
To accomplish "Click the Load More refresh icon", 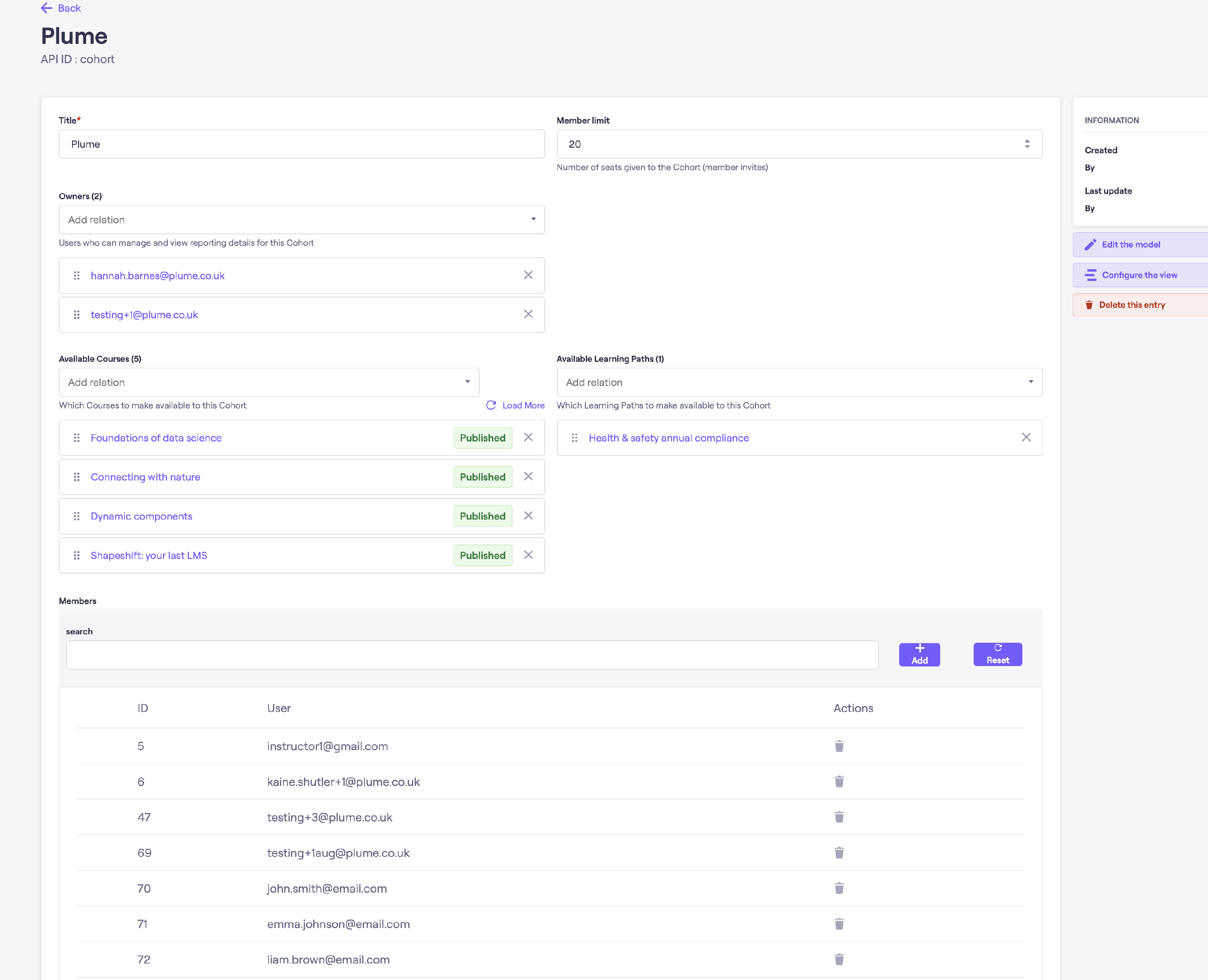I will tap(491, 405).
